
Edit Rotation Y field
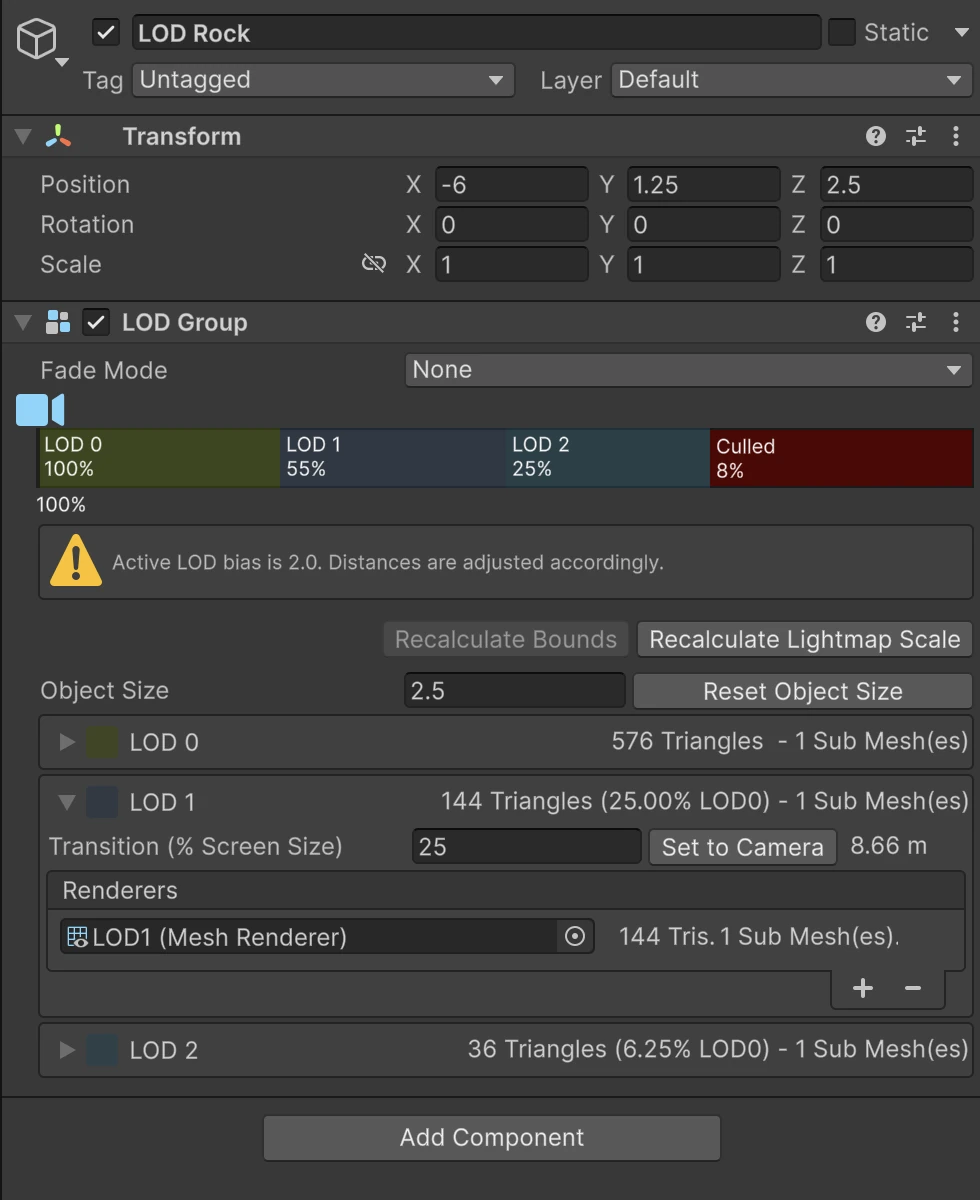click(703, 225)
